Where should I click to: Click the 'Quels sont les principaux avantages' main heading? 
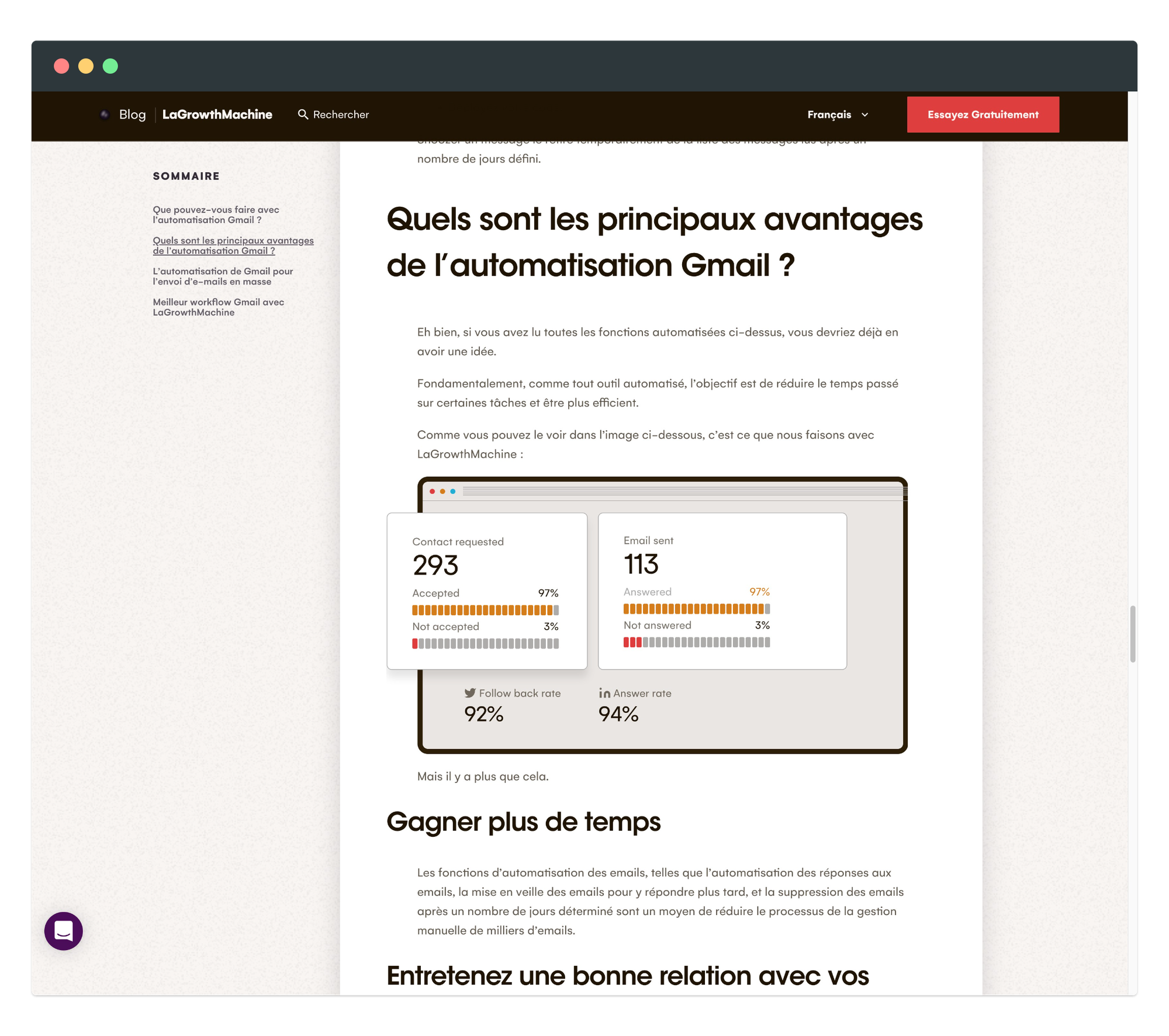[655, 242]
